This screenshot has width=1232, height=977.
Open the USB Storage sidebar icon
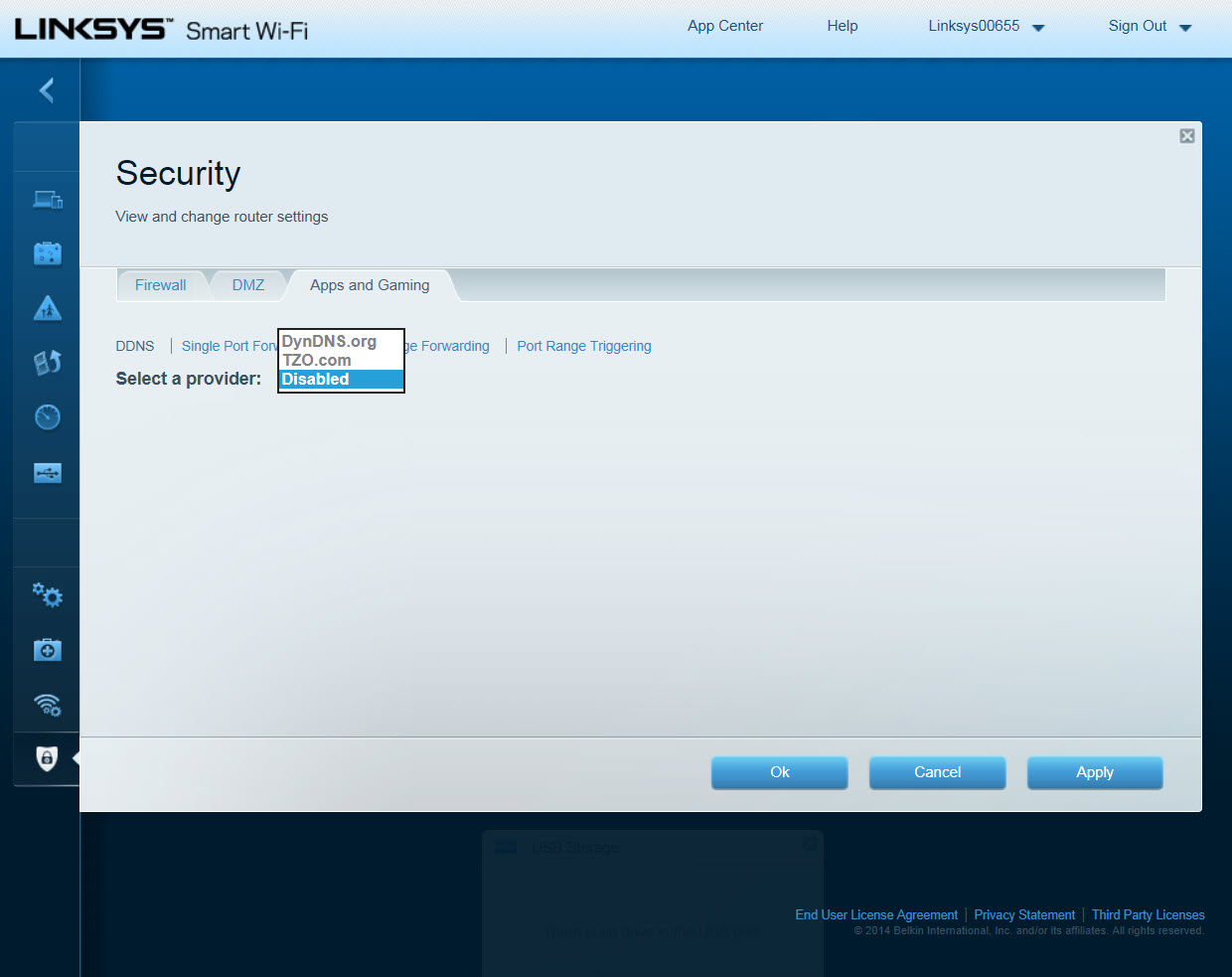pos(48,473)
